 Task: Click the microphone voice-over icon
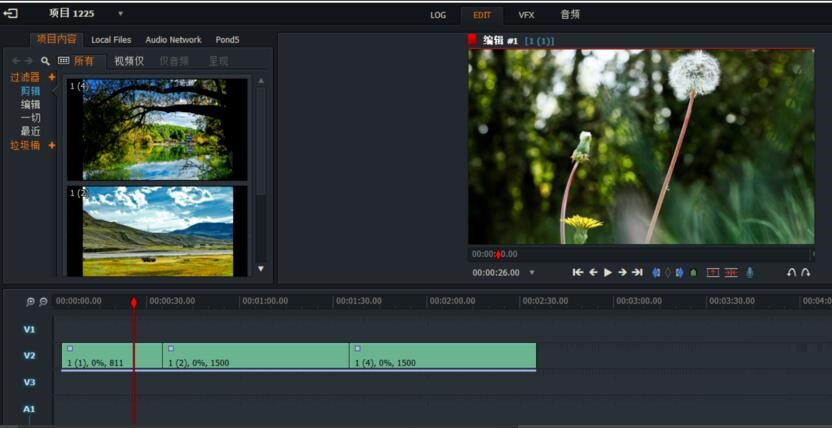pyautogui.click(x=749, y=272)
